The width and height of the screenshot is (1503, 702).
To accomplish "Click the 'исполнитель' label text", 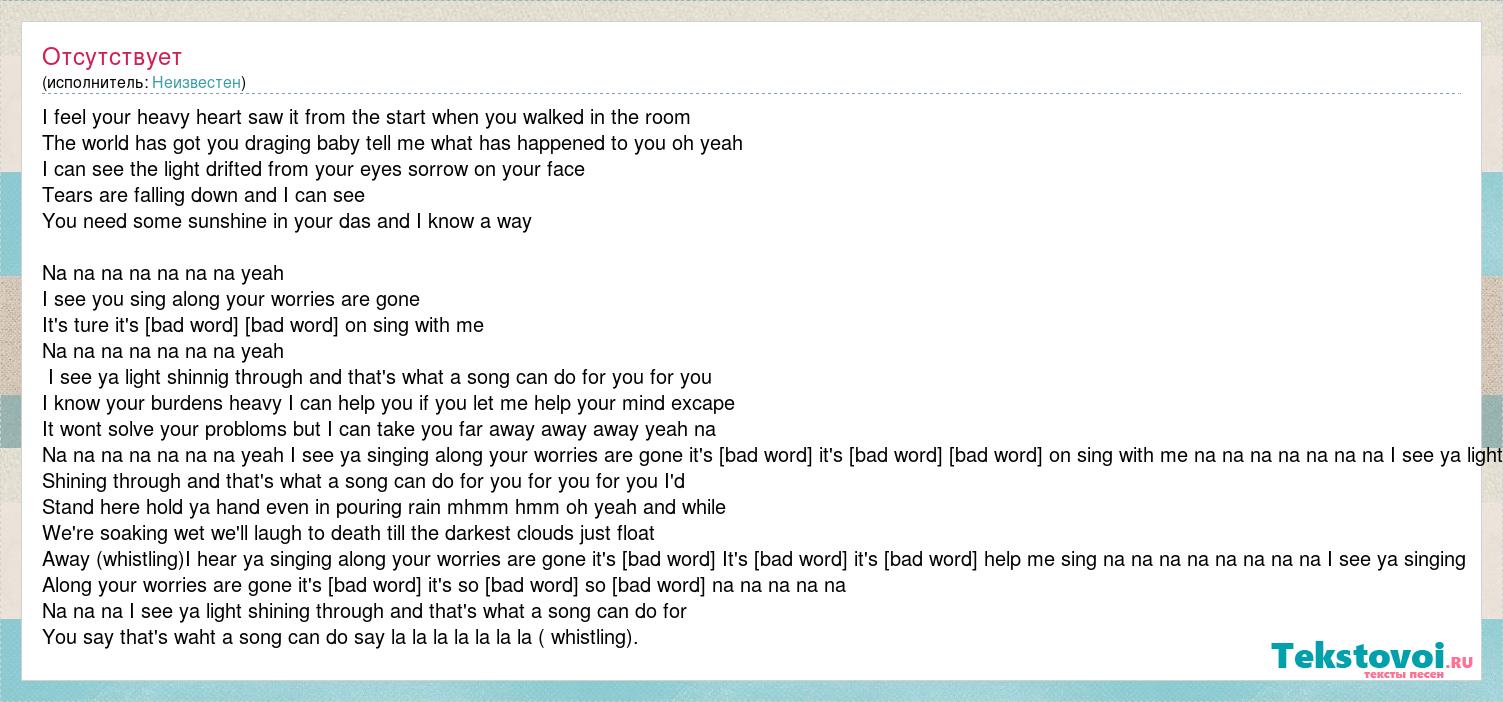I will point(97,83).
